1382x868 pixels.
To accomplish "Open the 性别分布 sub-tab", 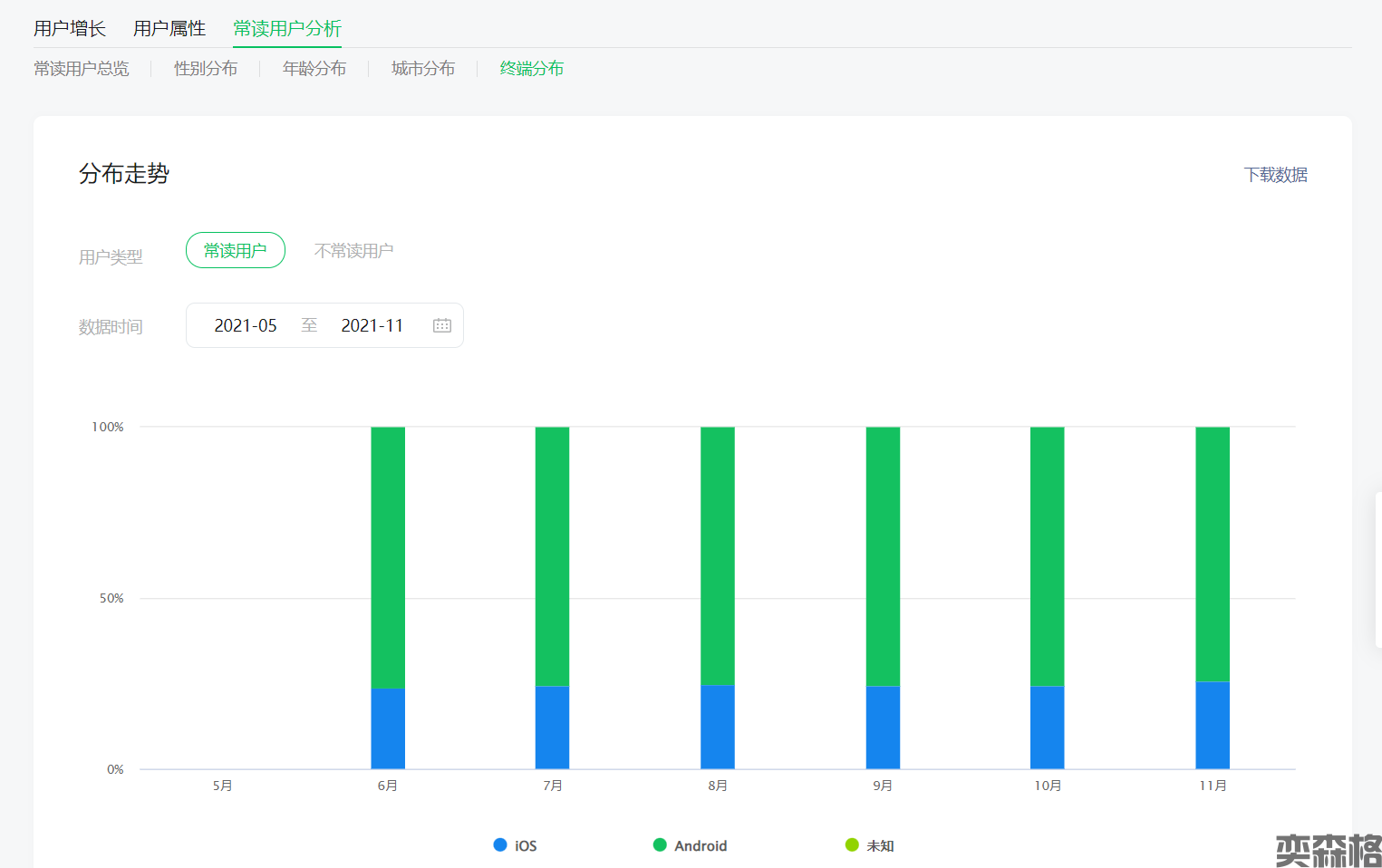I will pyautogui.click(x=206, y=69).
